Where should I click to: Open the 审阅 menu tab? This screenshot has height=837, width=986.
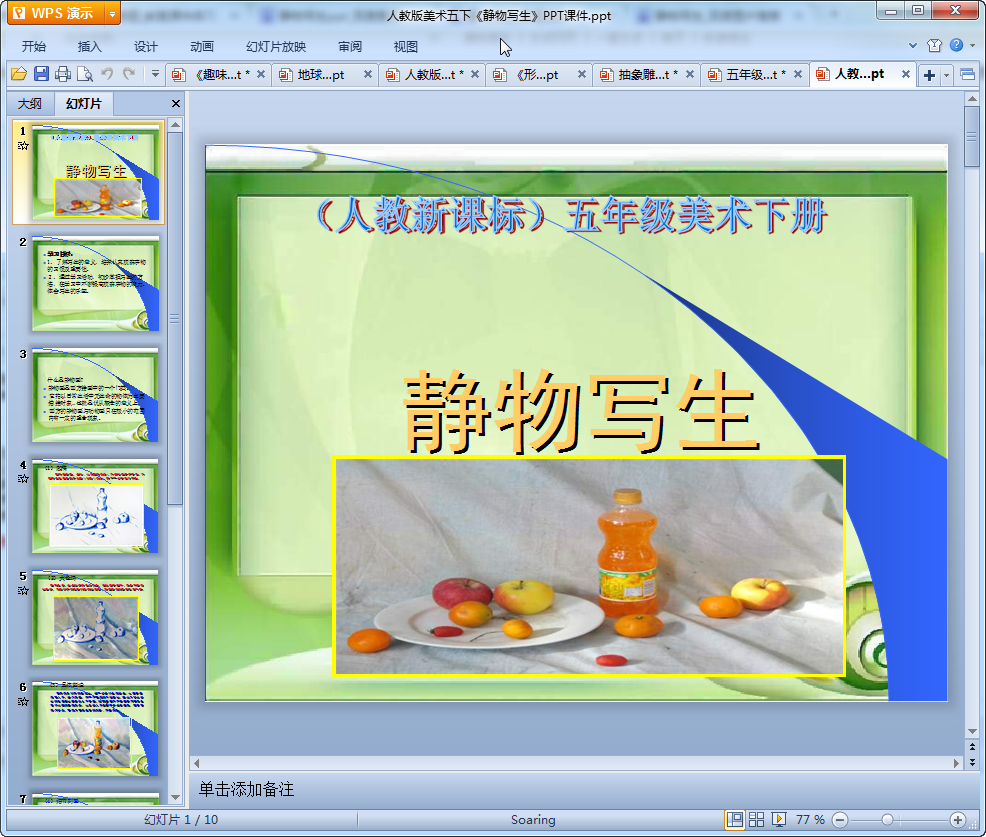point(350,47)
